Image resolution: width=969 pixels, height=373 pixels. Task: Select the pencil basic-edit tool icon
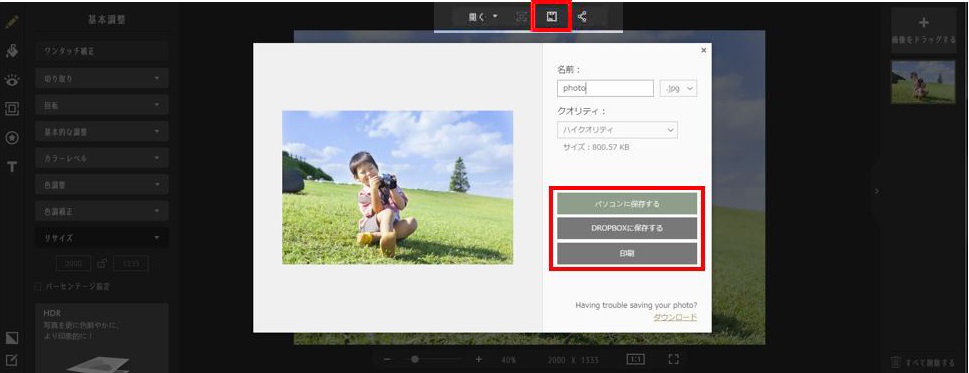(12, 22)
